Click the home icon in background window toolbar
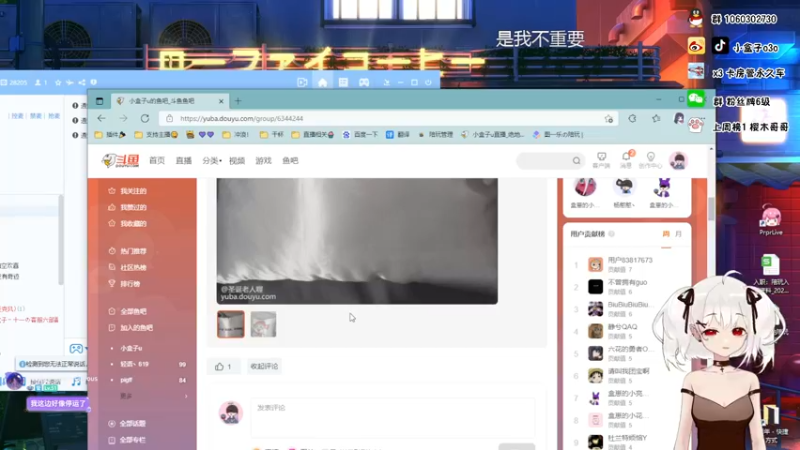This screenshot has height=450, width=800. point(322,82)
